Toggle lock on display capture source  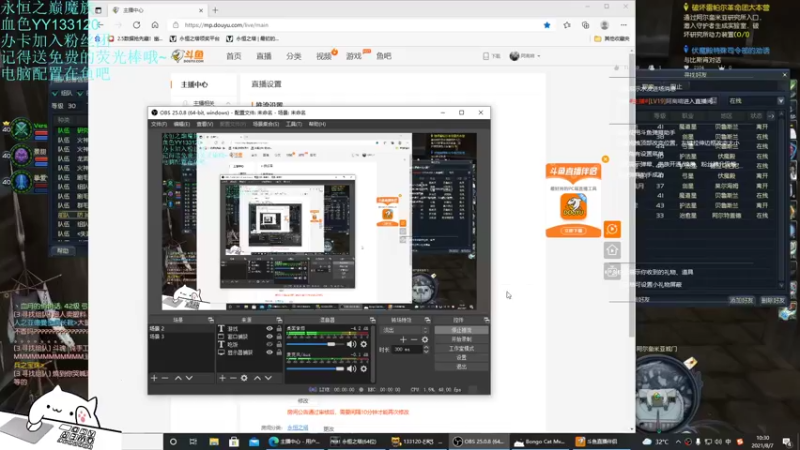coord(279,352)
